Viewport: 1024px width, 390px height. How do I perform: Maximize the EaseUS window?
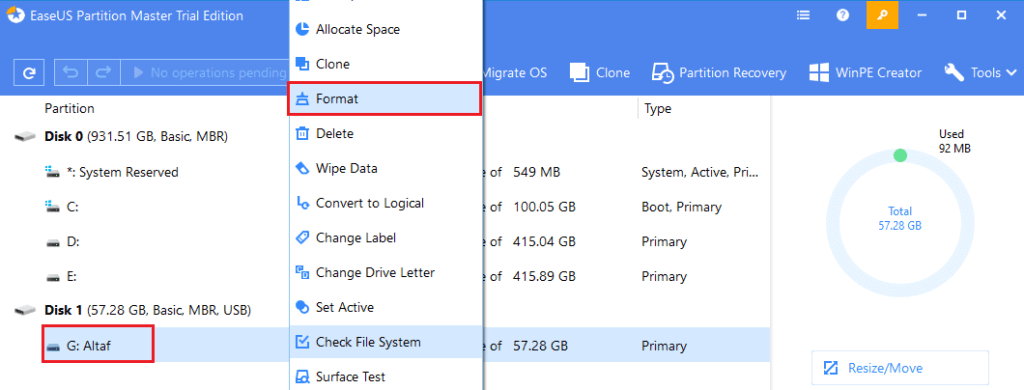click(961, 15)
